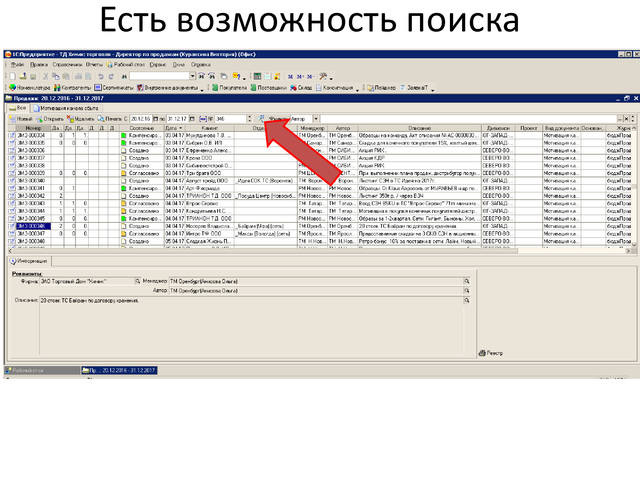Image resolution: width=640 pixels, height=480 pixels.
Task: Click magnifier icon next to Описание field
Action: tap(467, 300)
